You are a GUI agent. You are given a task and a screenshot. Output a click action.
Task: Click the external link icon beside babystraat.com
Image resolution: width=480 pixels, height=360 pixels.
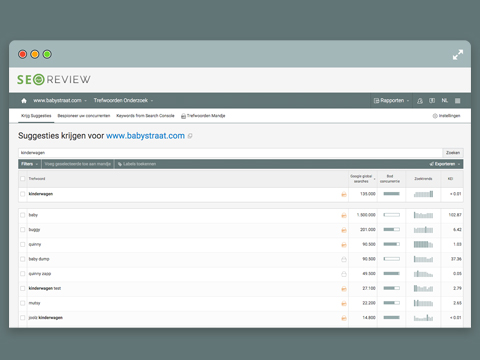pos(190,136)
